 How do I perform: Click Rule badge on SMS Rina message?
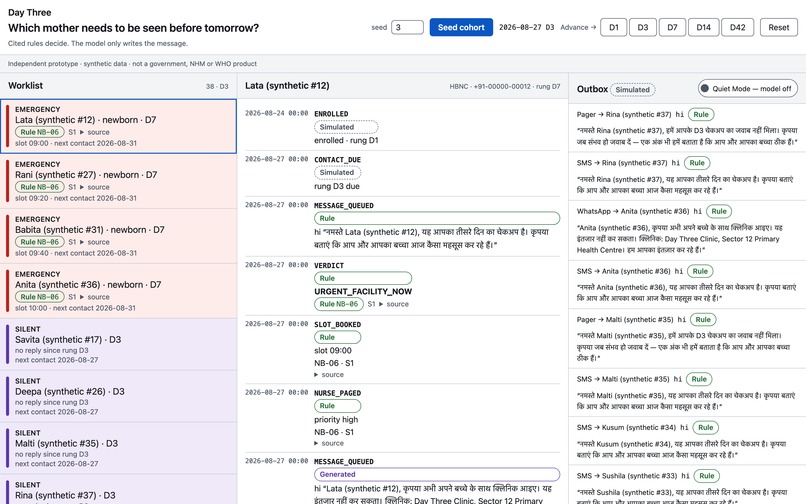(697, 163)
